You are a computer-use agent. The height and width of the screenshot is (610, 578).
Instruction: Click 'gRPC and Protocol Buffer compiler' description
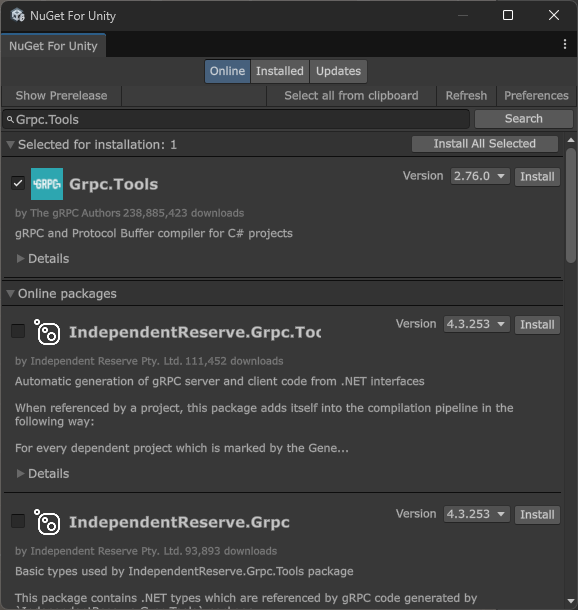pos(154,233)
